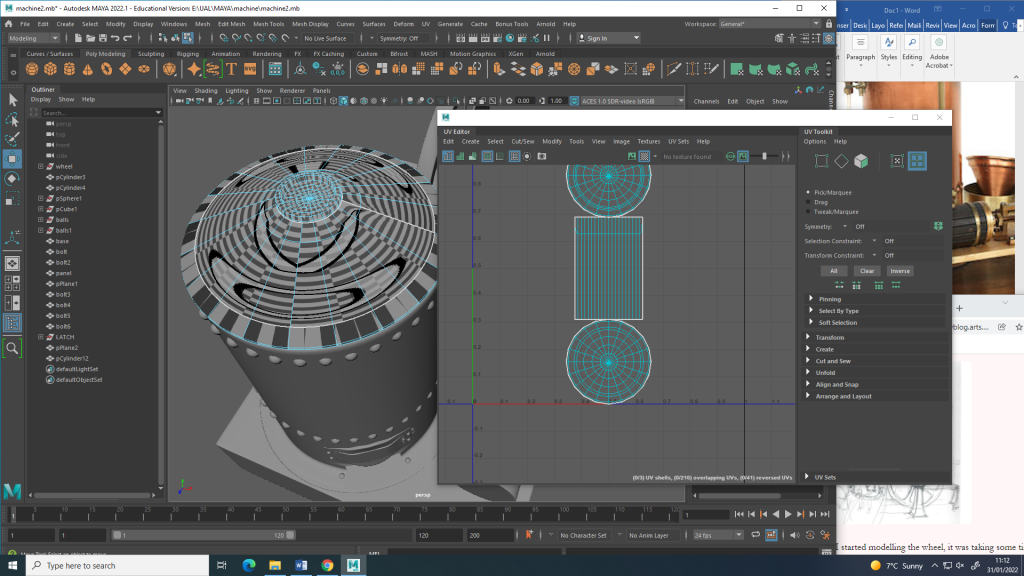Click the Windows taskbar search box
Image resolution: width=1024 pixels, height=576 pixels.
(118, 566)
